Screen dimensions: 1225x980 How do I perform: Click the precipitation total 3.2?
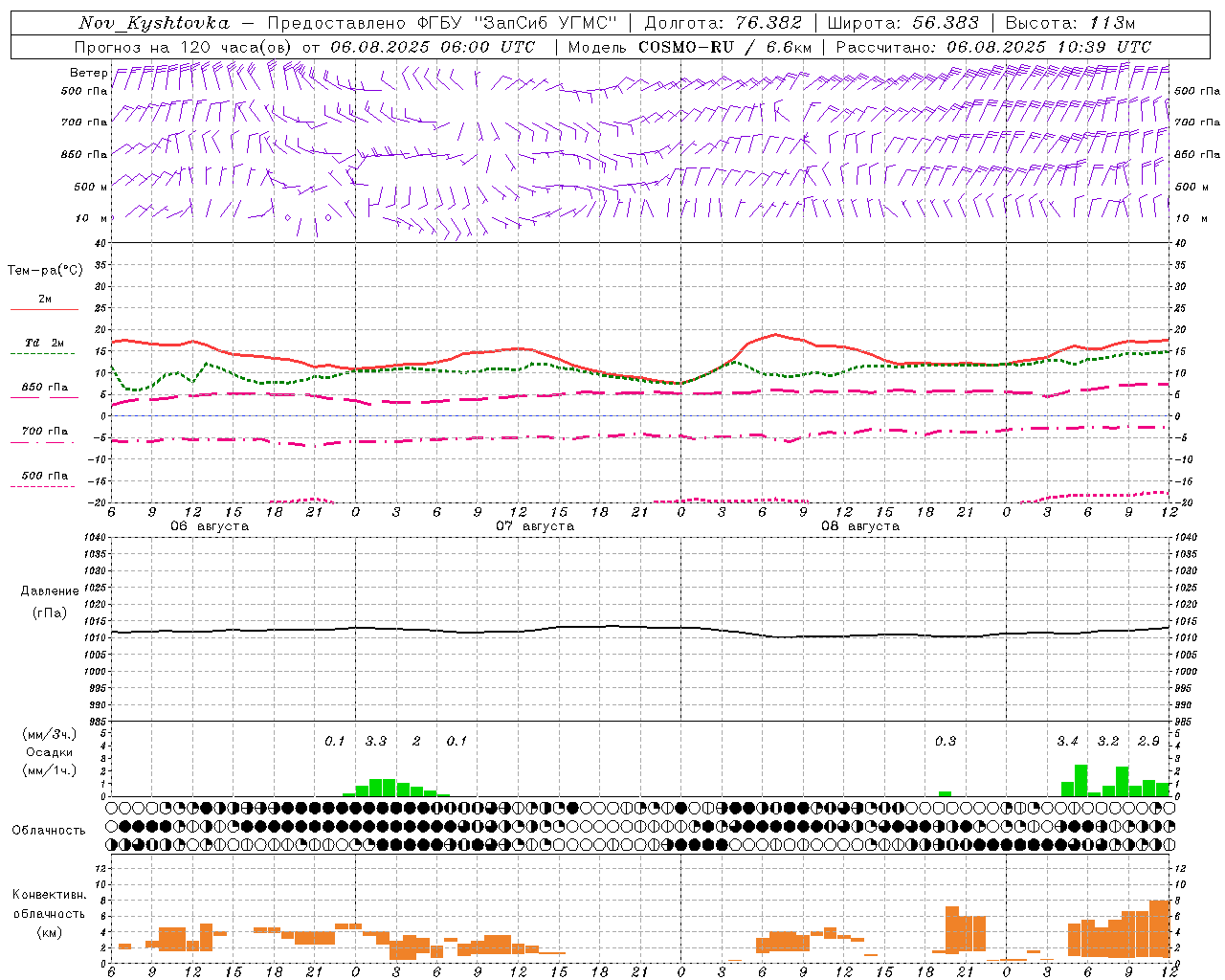pyautogui.click(x=1108, y=742)
